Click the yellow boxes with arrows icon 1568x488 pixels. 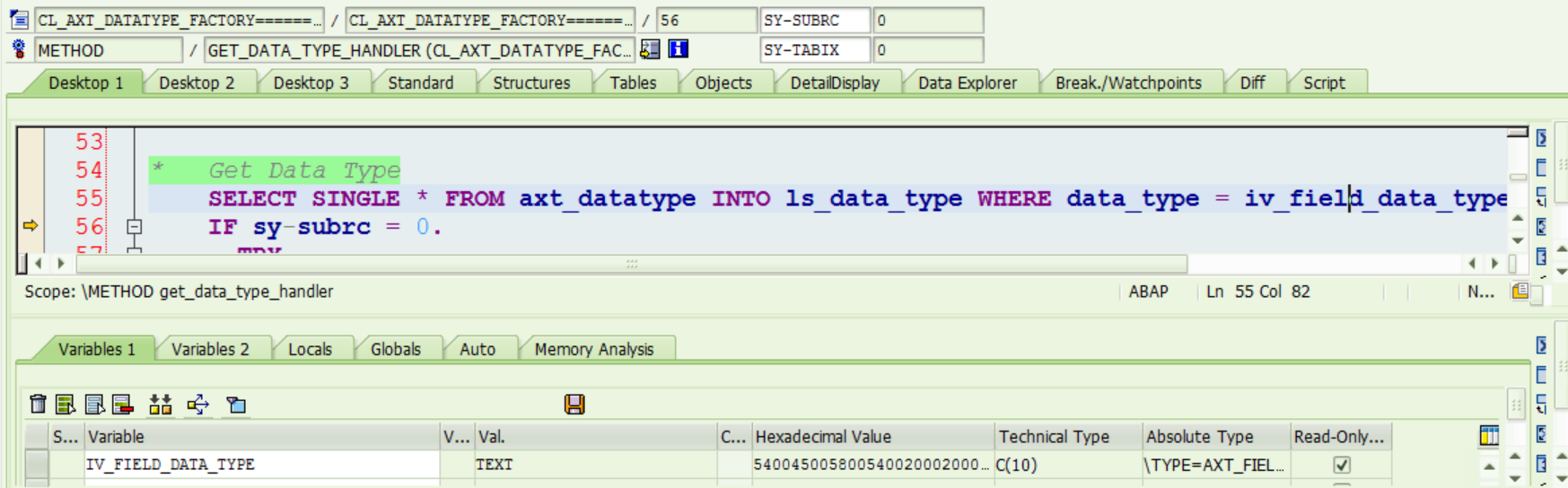point(161,405)
